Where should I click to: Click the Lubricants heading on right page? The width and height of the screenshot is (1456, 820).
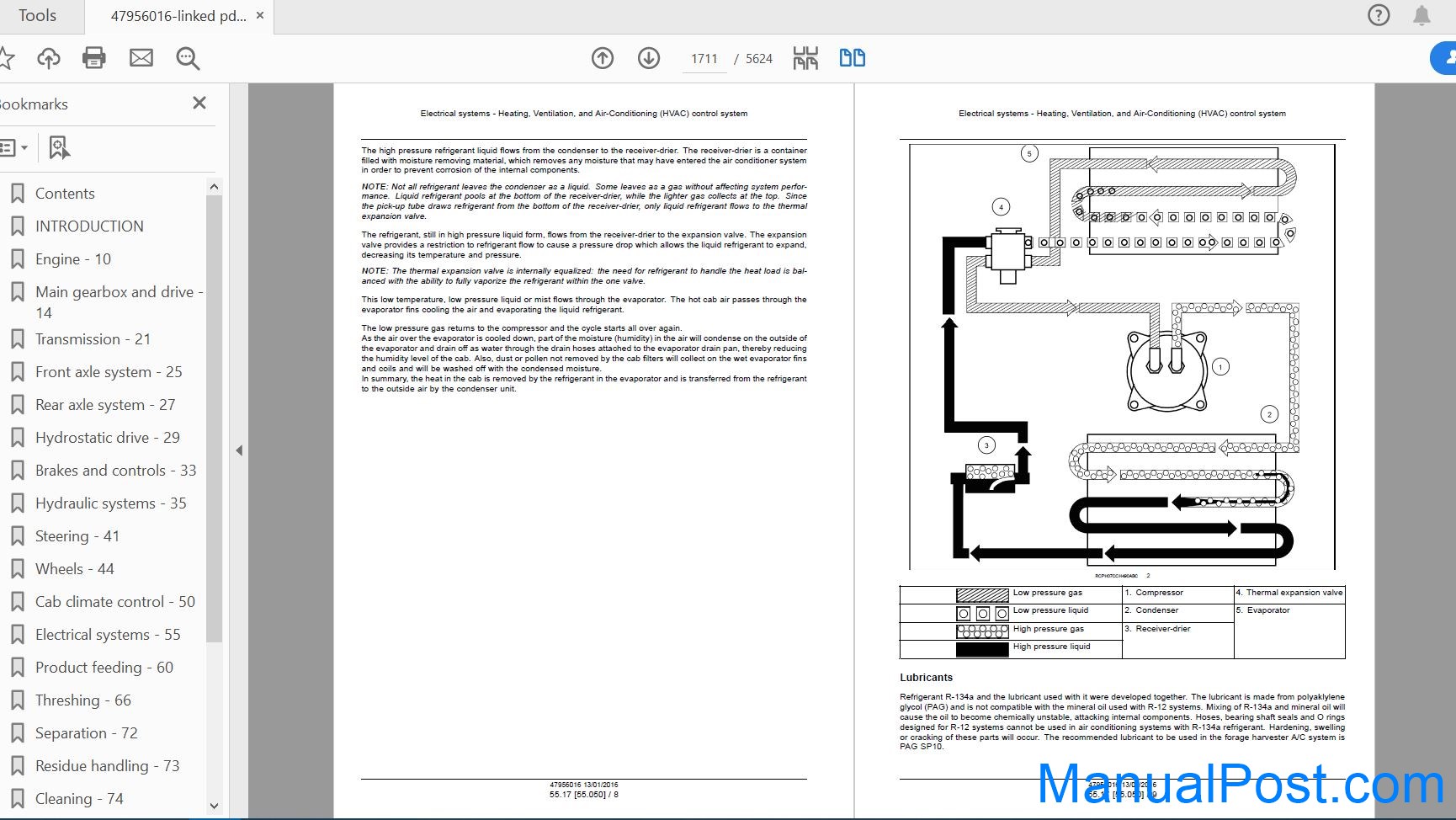point(926,678)
